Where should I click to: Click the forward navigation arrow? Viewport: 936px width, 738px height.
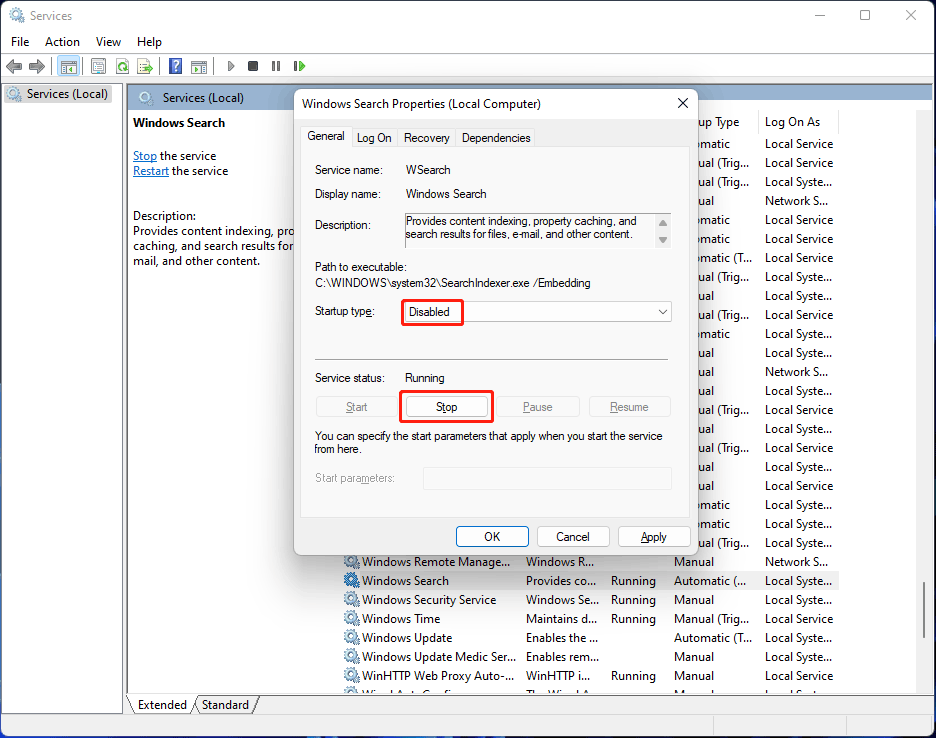tap(38, 66)
